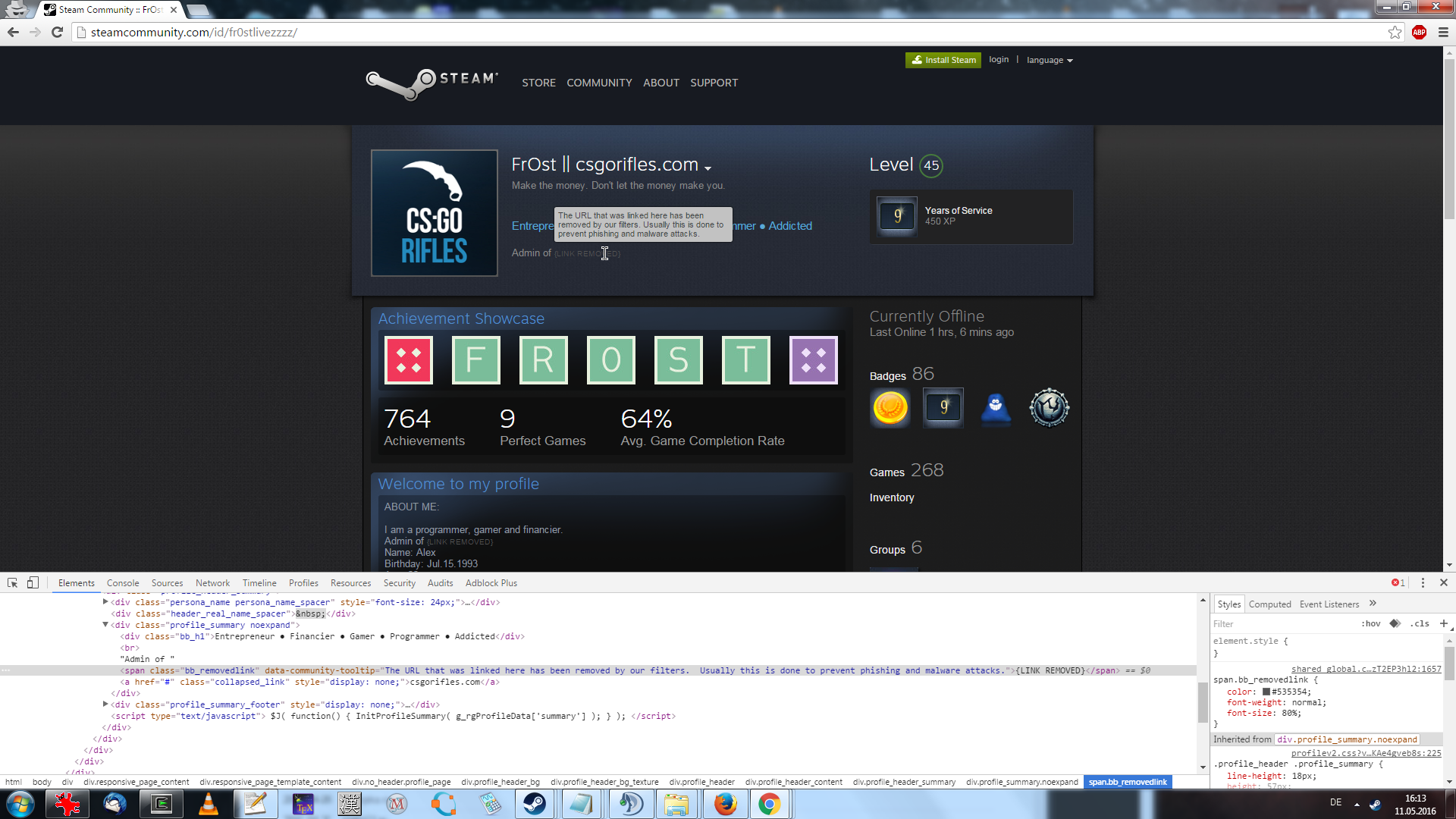Bookmark the page with the star icon
The height and width of the screenshot is (819, 1456).
(1395, 32)
